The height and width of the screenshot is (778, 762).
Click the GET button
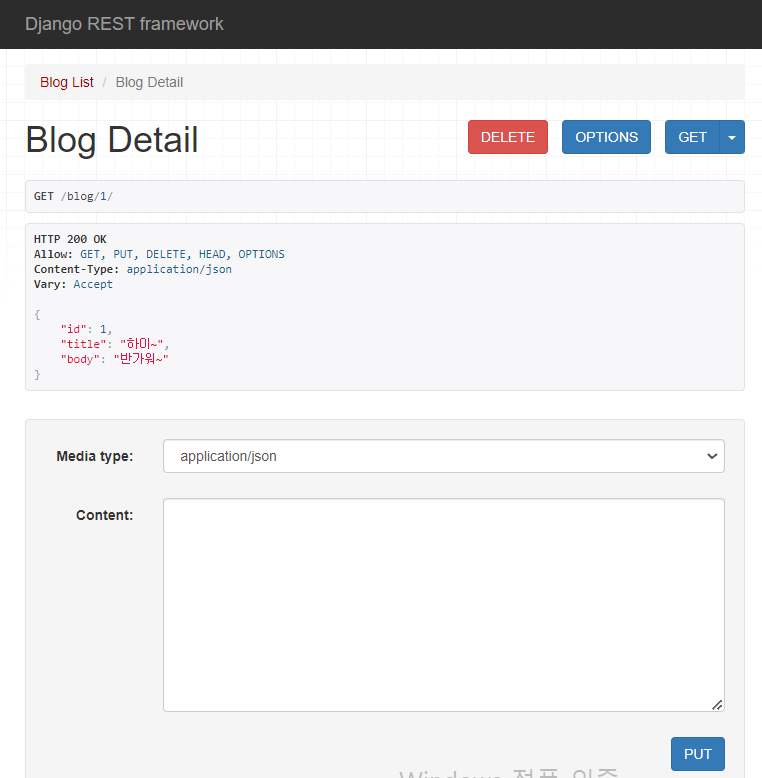[692, 137]
